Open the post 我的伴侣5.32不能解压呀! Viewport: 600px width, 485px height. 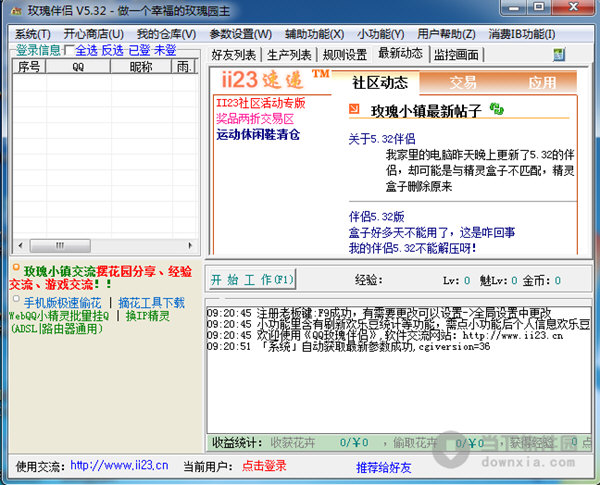click(x=412, y=248)
